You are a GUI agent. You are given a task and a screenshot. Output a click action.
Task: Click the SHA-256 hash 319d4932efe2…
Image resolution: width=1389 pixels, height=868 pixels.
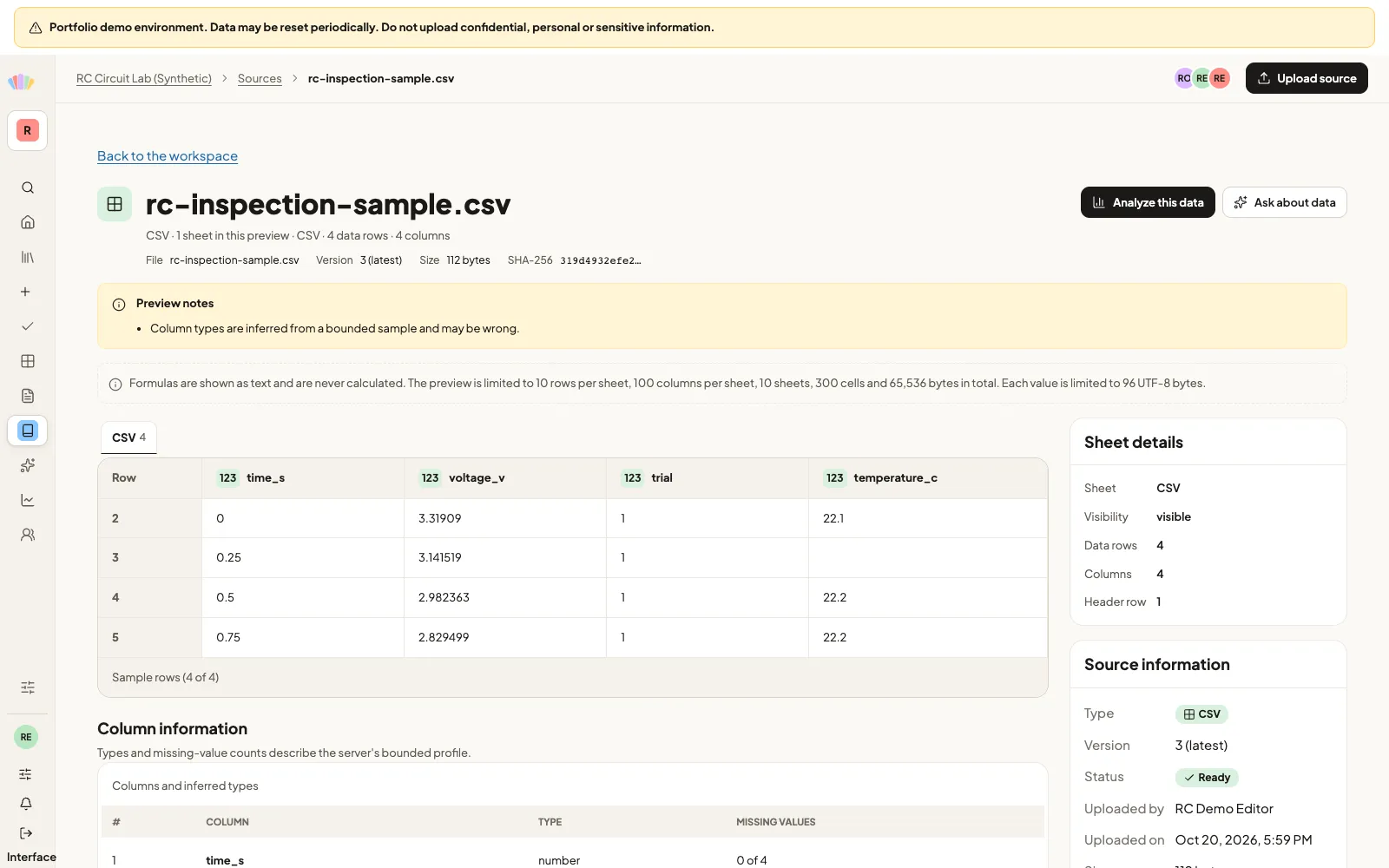(601, 260)
